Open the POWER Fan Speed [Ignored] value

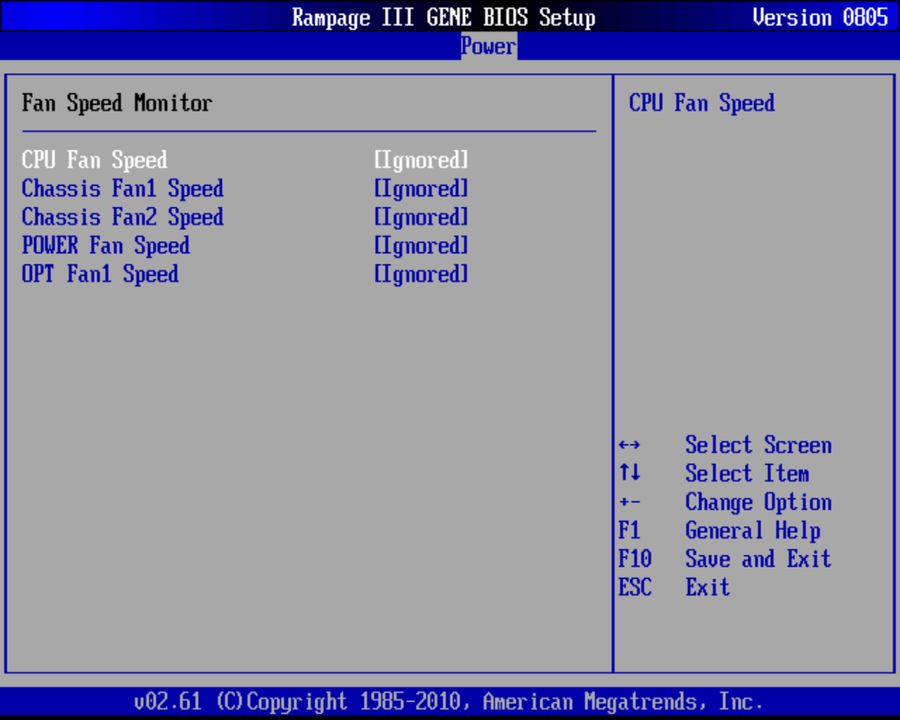(421, 246)
